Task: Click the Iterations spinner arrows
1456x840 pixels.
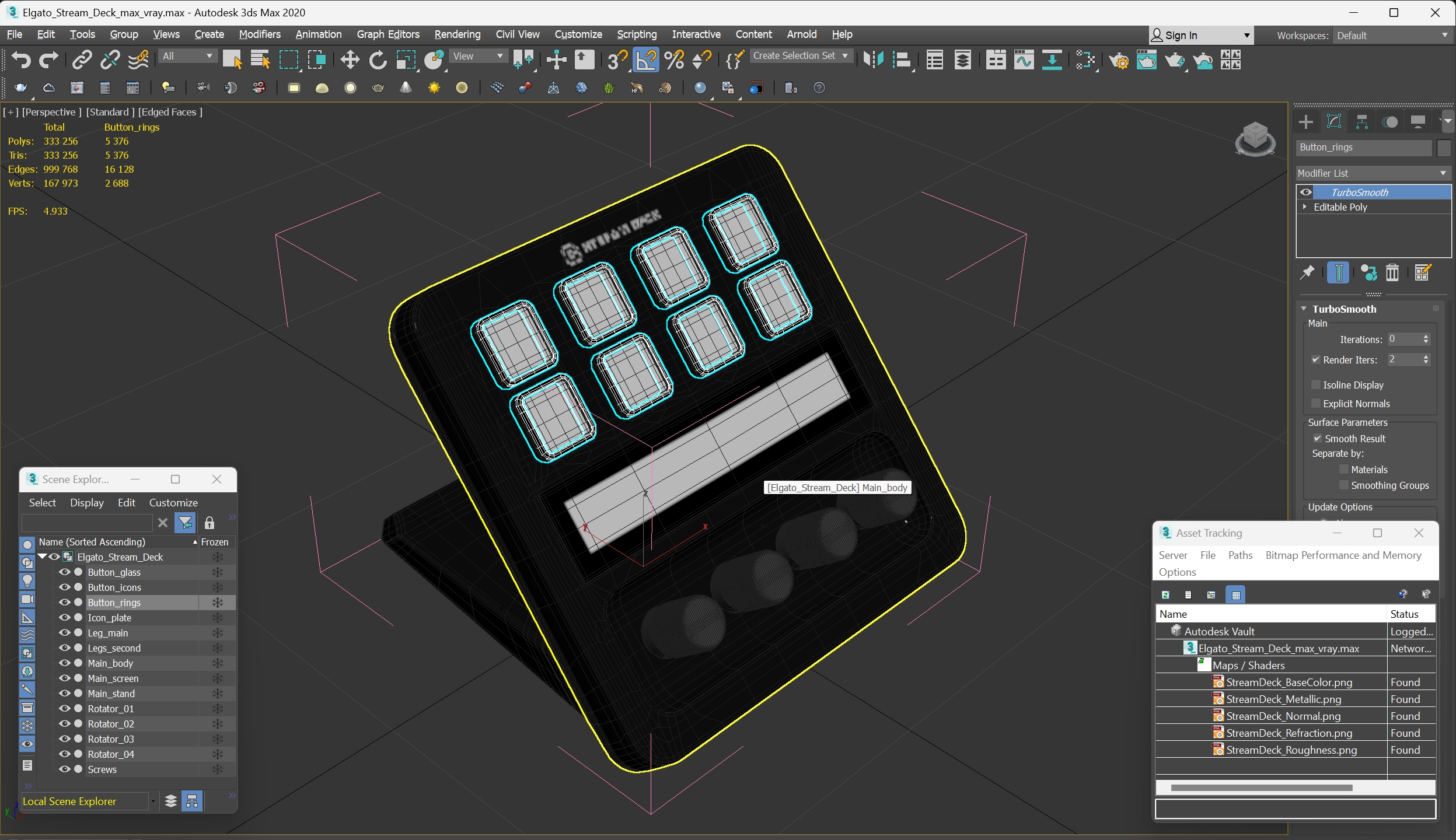Action: [1426, 339]
